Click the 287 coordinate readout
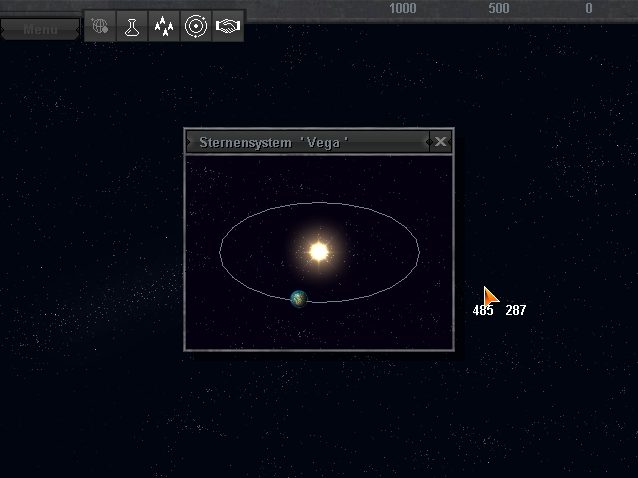Viewport: 638px width, 478px height. pos(515,311)
